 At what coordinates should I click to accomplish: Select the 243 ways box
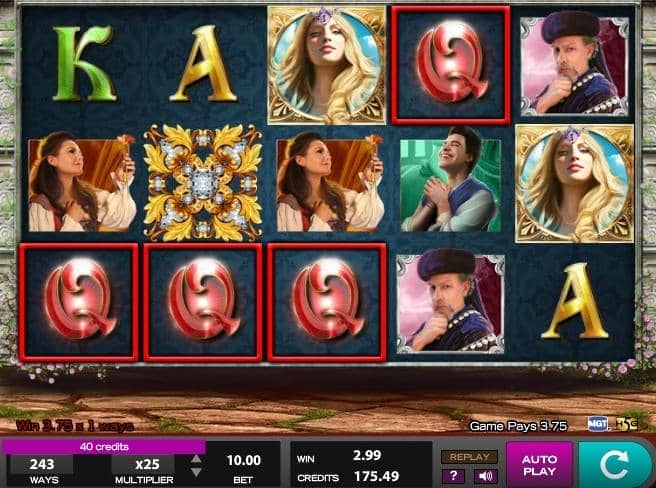[x=42, y=464]
